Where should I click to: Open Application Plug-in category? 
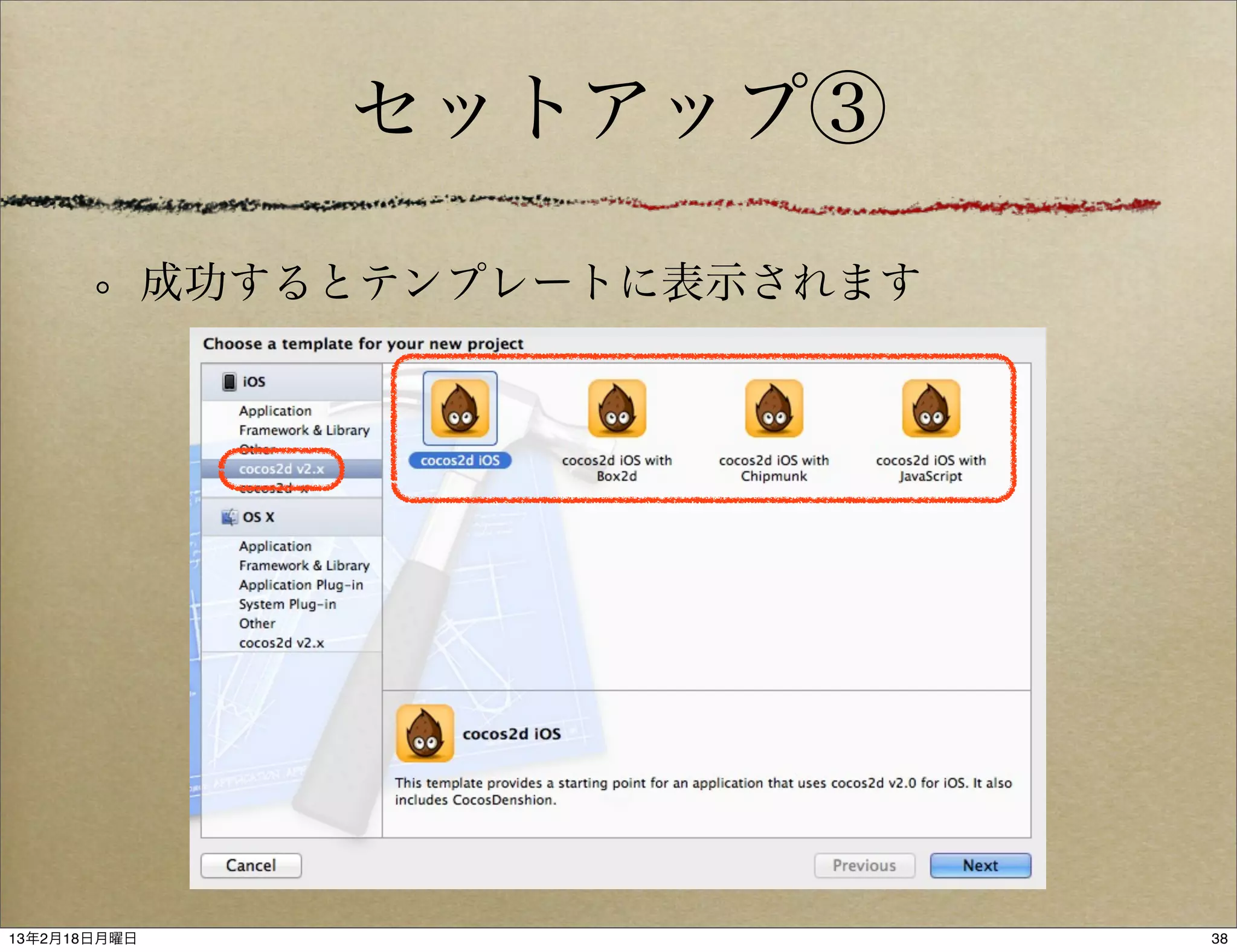coord(301,585)
